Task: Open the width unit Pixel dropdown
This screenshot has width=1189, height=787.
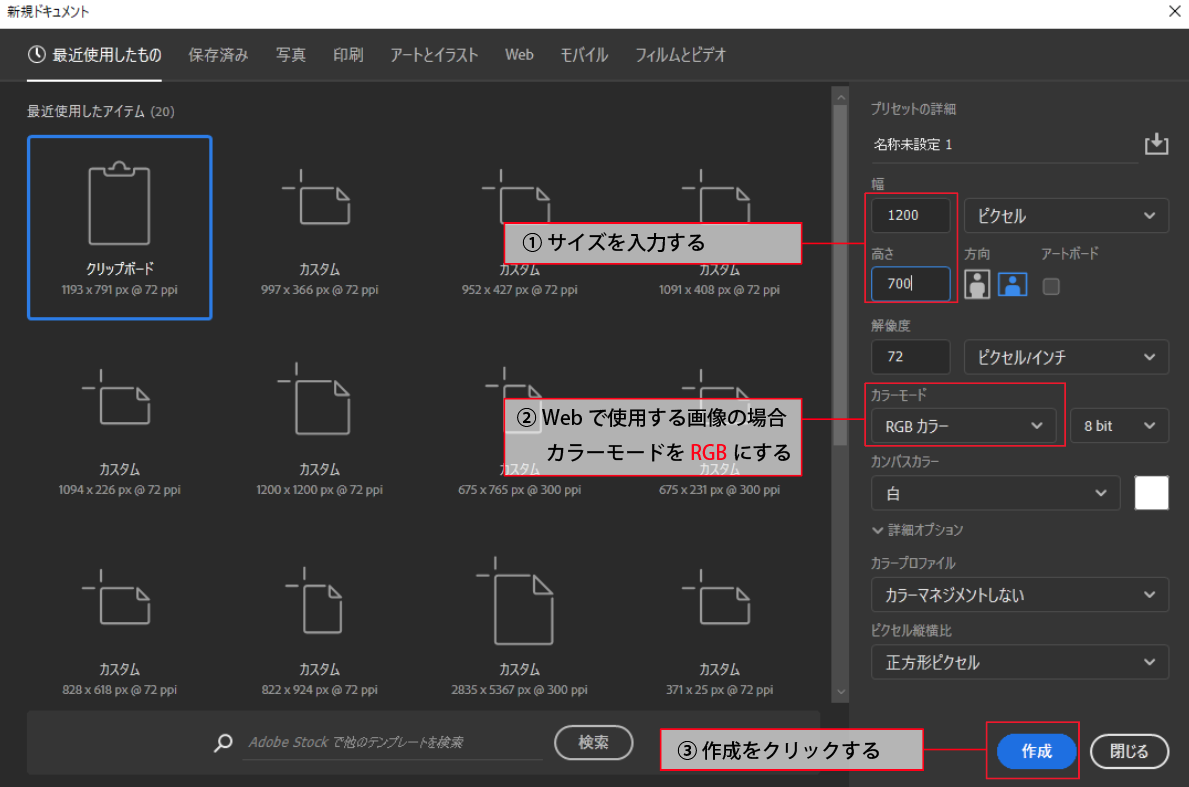Action: tap(1066, 216)
